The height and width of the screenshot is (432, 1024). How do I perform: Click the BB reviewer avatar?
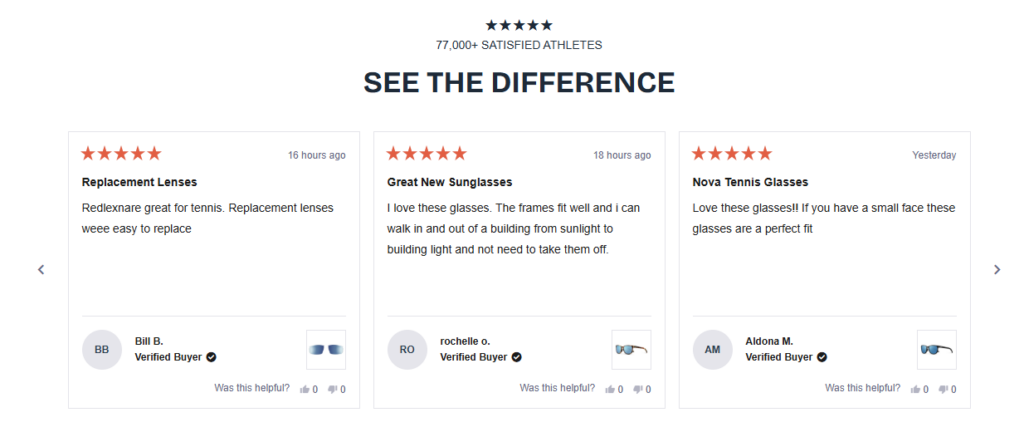102,350
